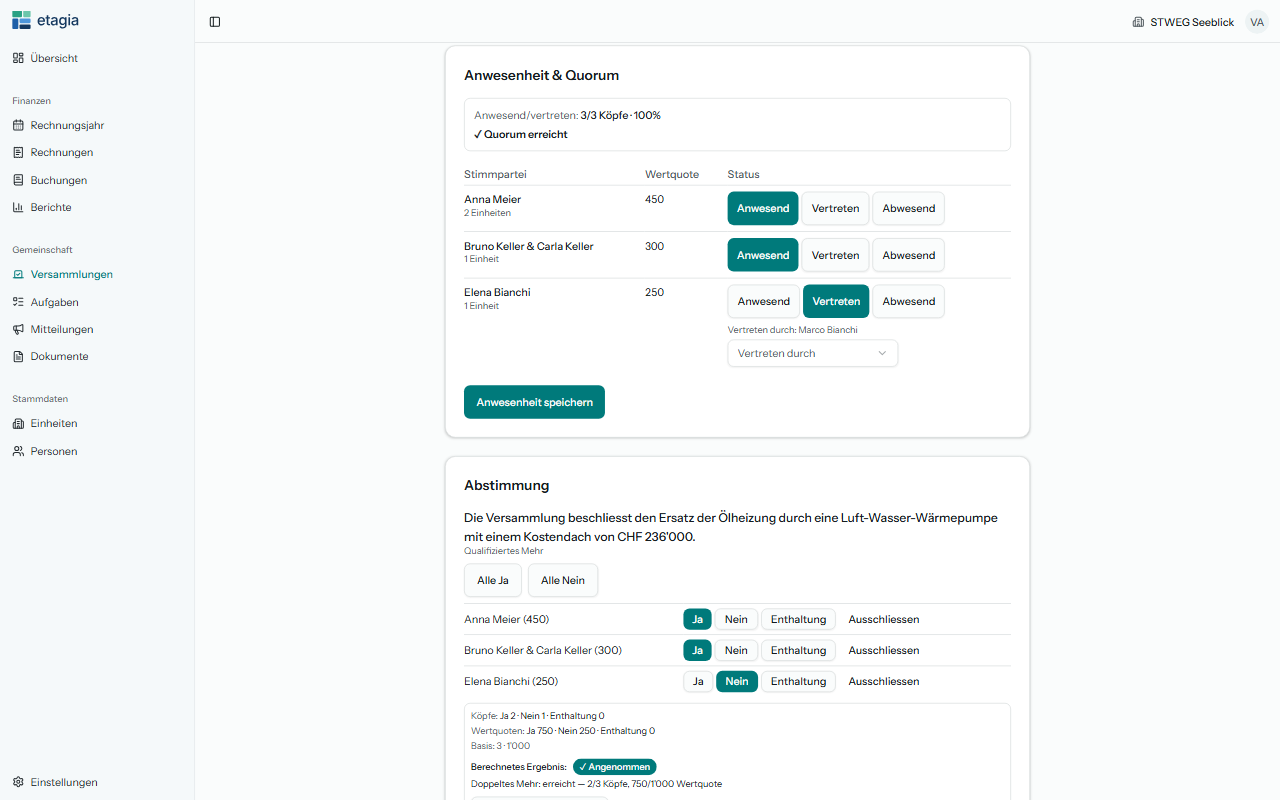Click the VA user avatar
The height and width of the screenshot is (800, 1280).
click(1257, 22)
